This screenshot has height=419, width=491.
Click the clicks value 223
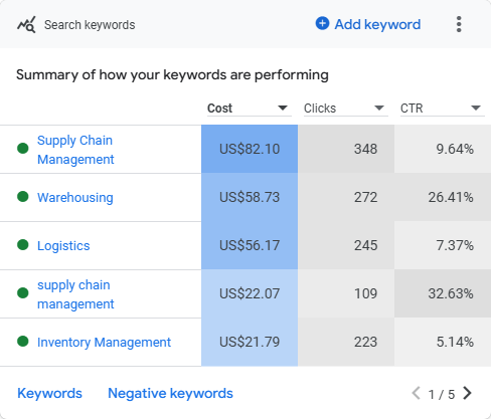pyautogui.click(x=366, y=342)
